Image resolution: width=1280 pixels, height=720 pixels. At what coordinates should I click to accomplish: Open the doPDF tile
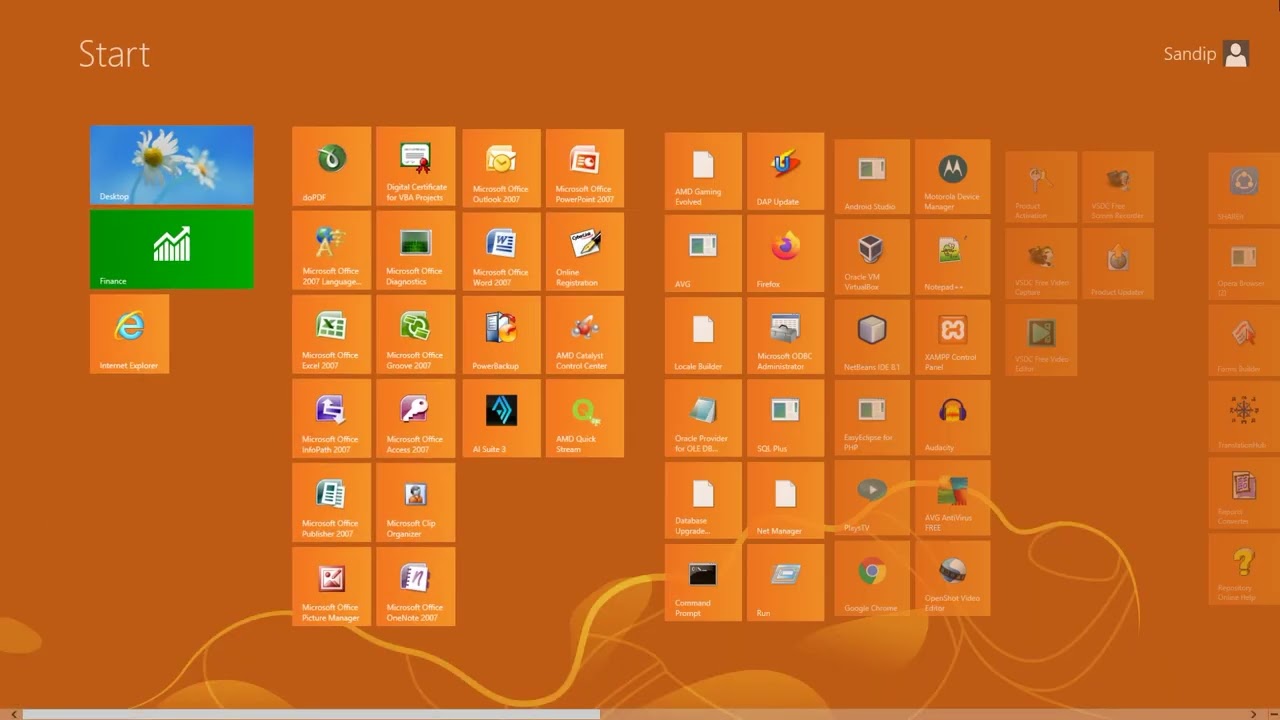tap(332, 167)
